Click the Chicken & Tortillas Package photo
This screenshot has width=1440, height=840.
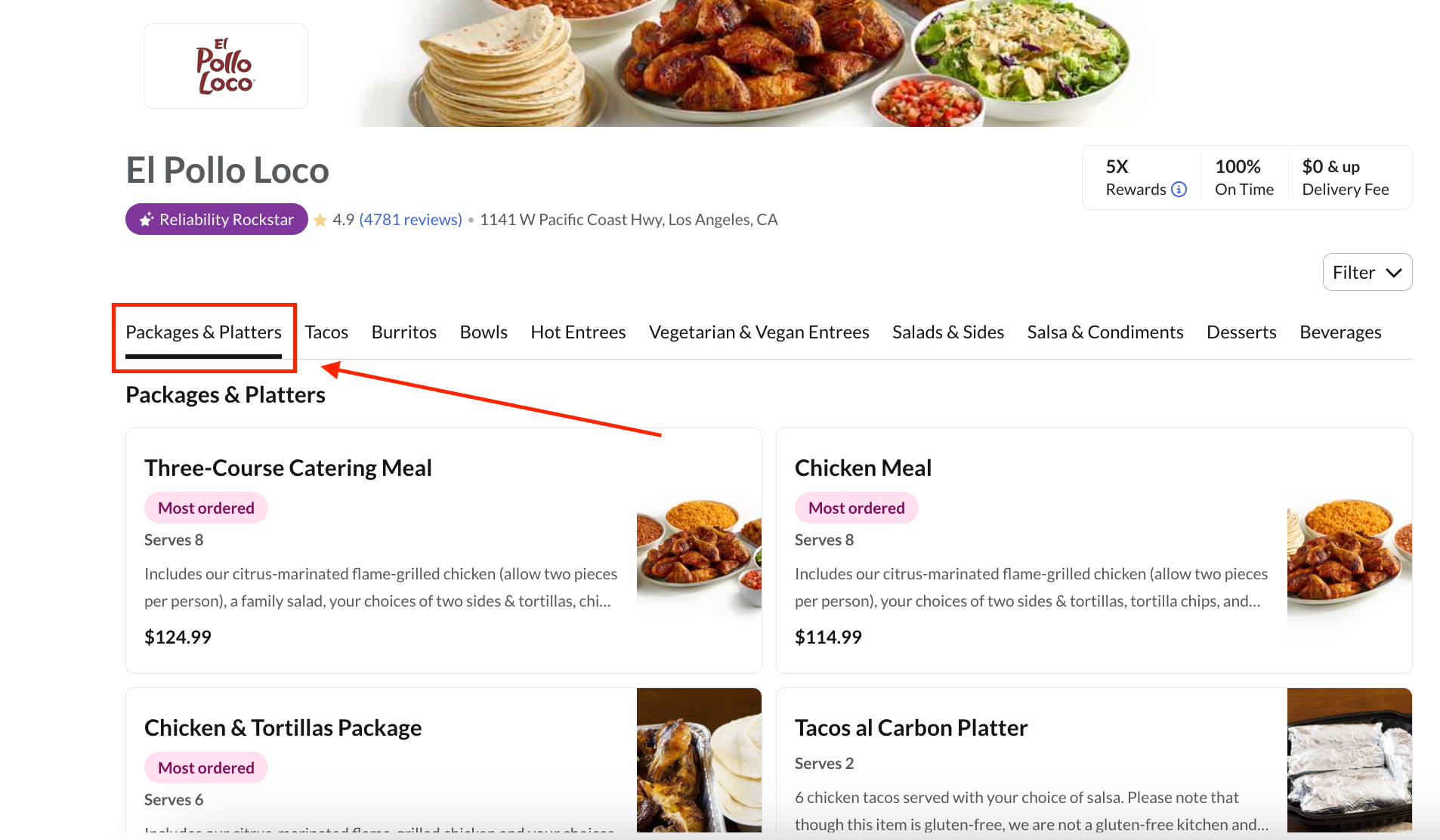point(699,759)
